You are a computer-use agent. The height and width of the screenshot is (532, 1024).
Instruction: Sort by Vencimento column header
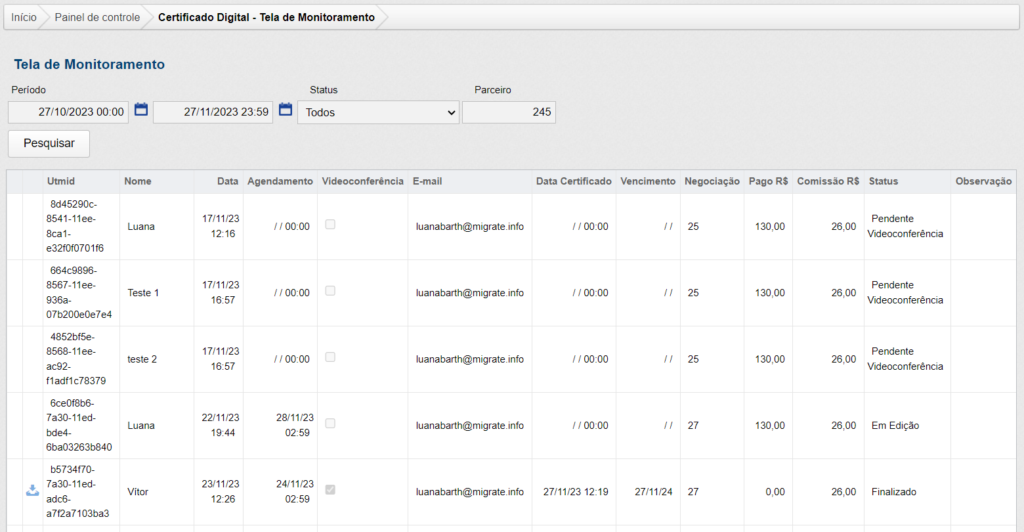pyautogui.click(x=647, y=181)
